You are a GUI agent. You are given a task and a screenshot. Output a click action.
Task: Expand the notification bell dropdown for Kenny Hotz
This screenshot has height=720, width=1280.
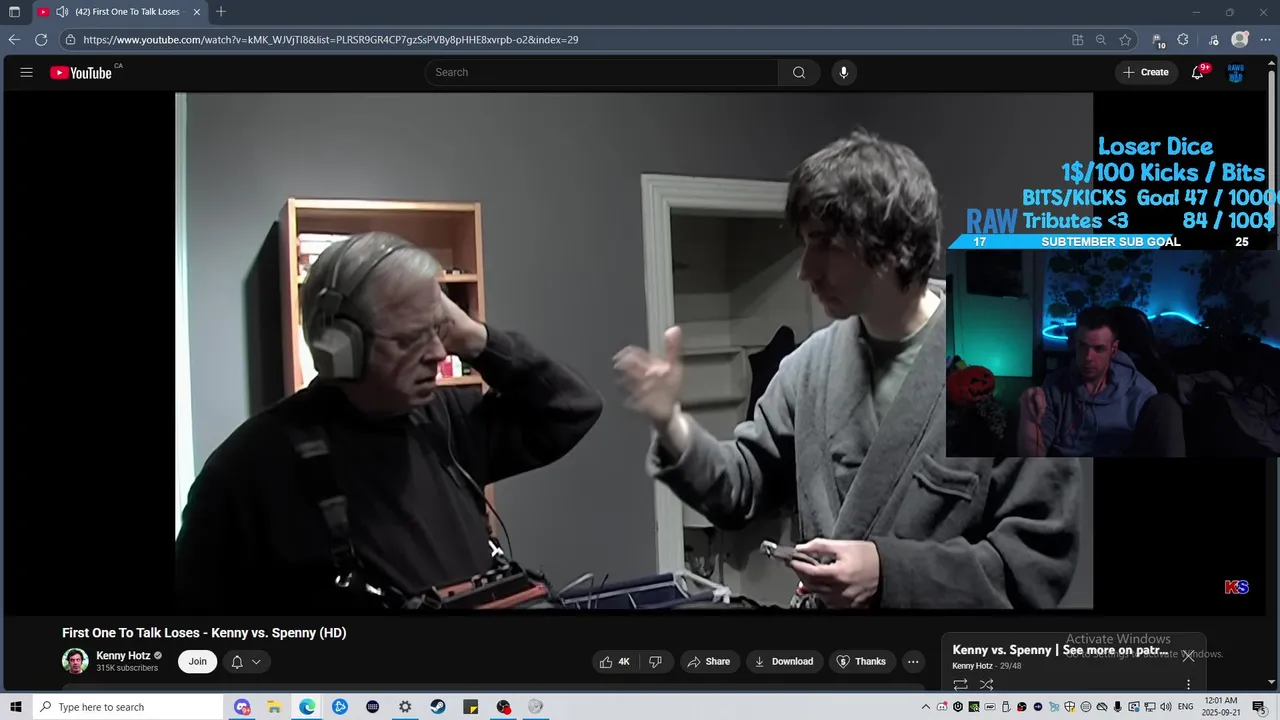click(246, 661)
